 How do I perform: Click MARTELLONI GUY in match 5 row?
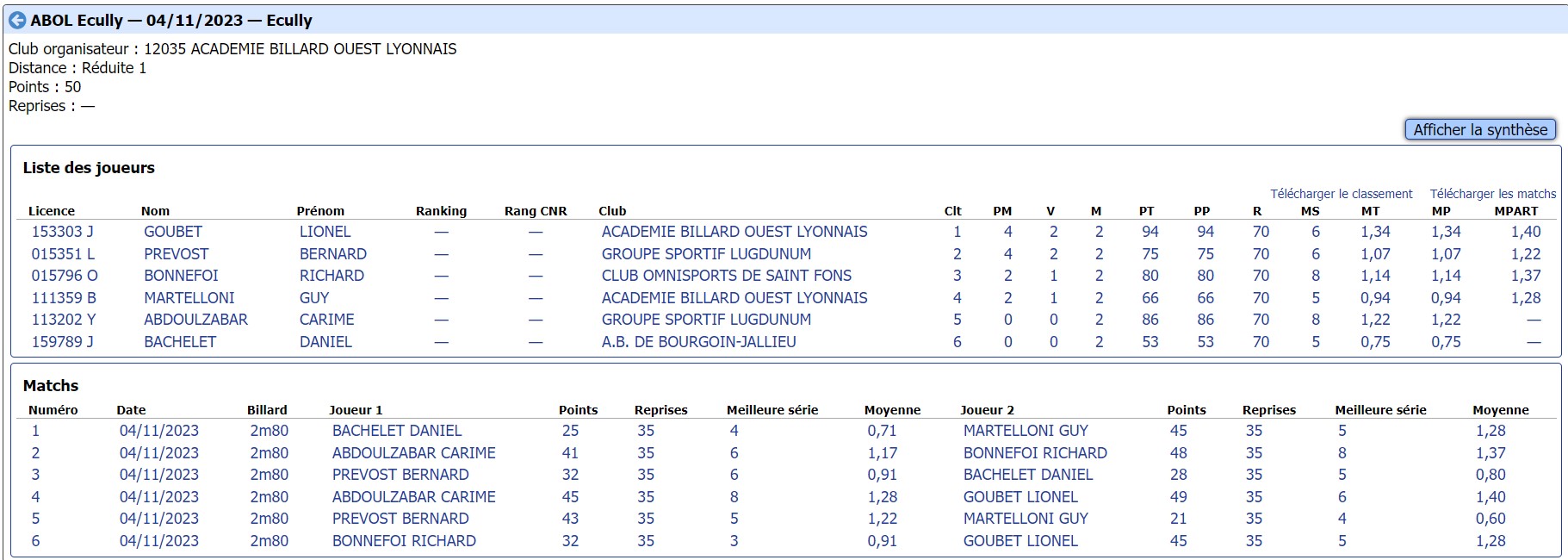point(1026,519)
